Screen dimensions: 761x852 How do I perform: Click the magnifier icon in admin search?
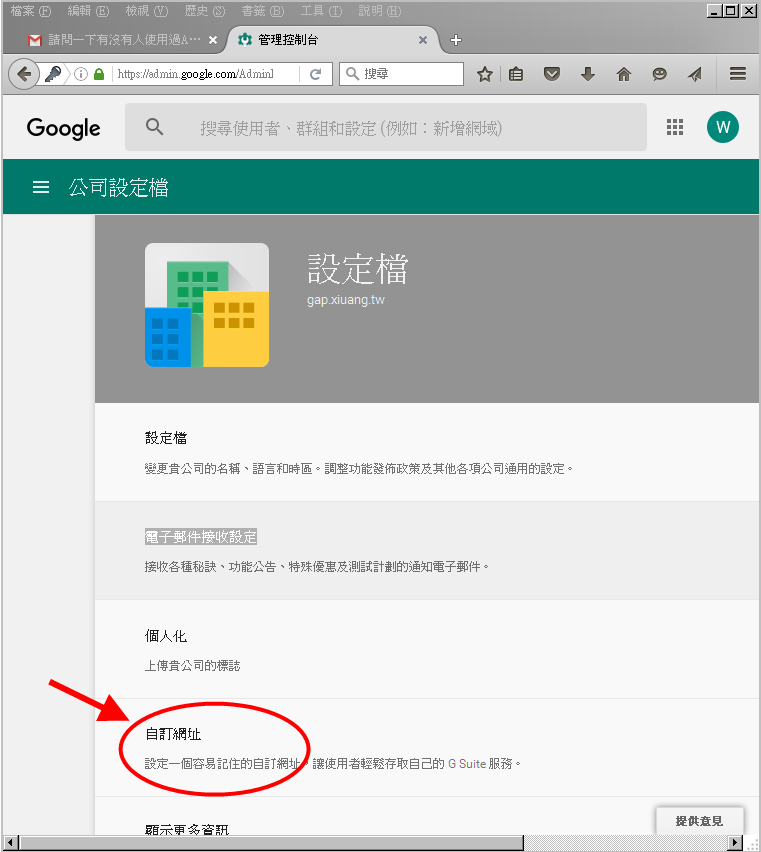154,127
